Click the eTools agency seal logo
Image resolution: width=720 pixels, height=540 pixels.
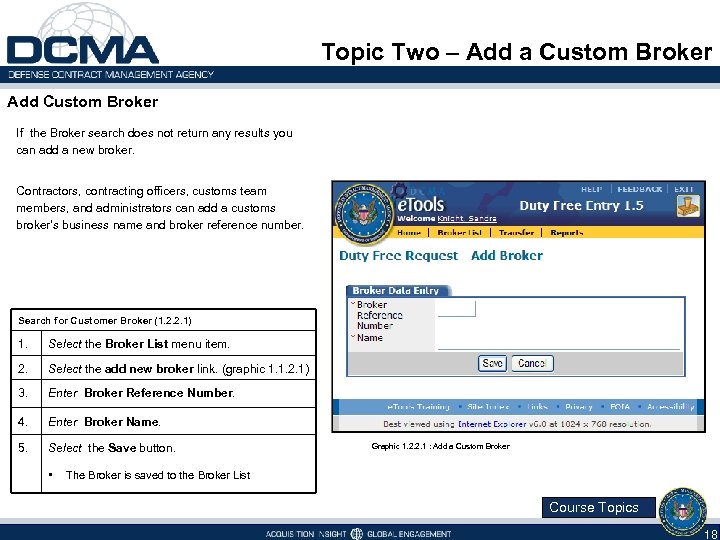[x=366, y=214]
